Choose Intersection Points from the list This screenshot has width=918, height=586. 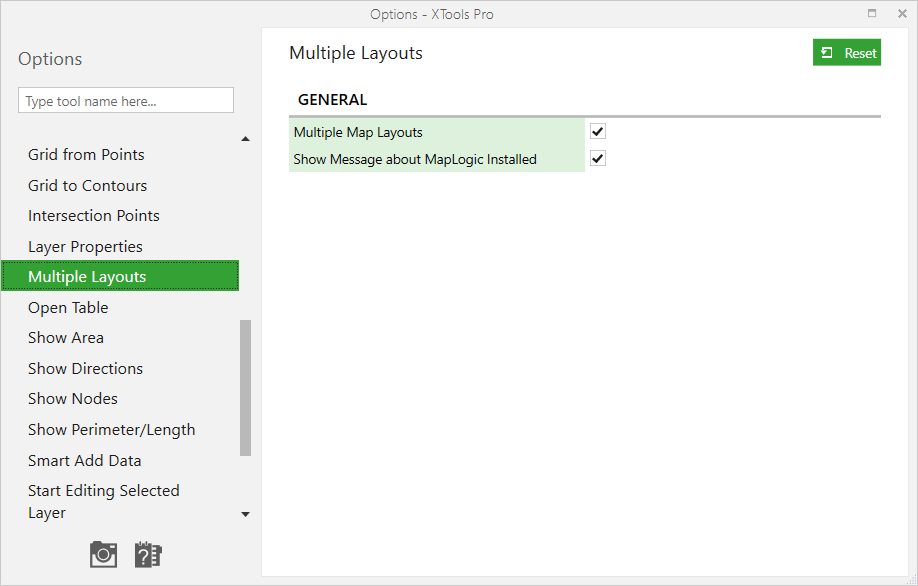pos(94,216)
